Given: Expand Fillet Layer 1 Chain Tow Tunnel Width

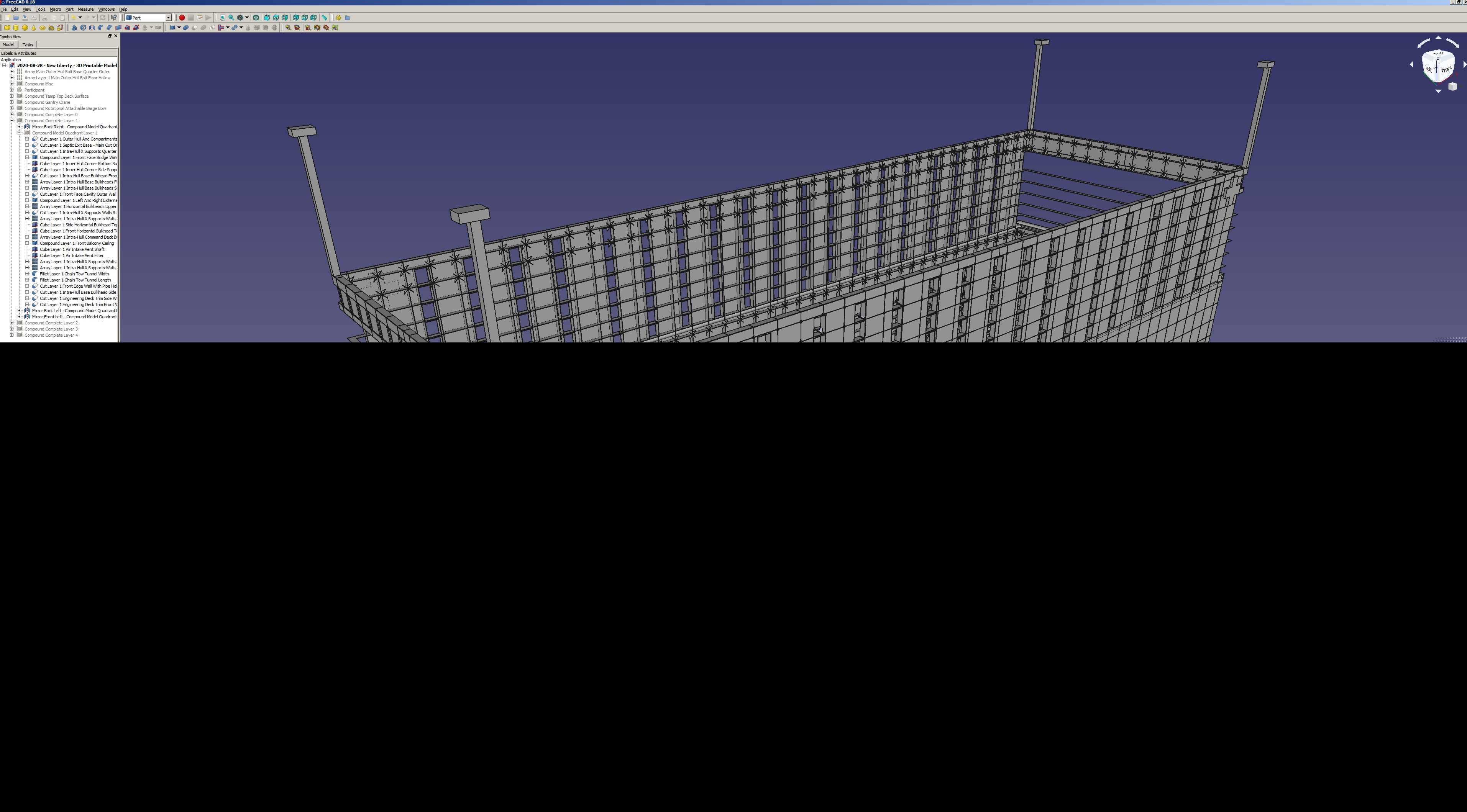Looking at the screenshot, I should tap(27, 274).
